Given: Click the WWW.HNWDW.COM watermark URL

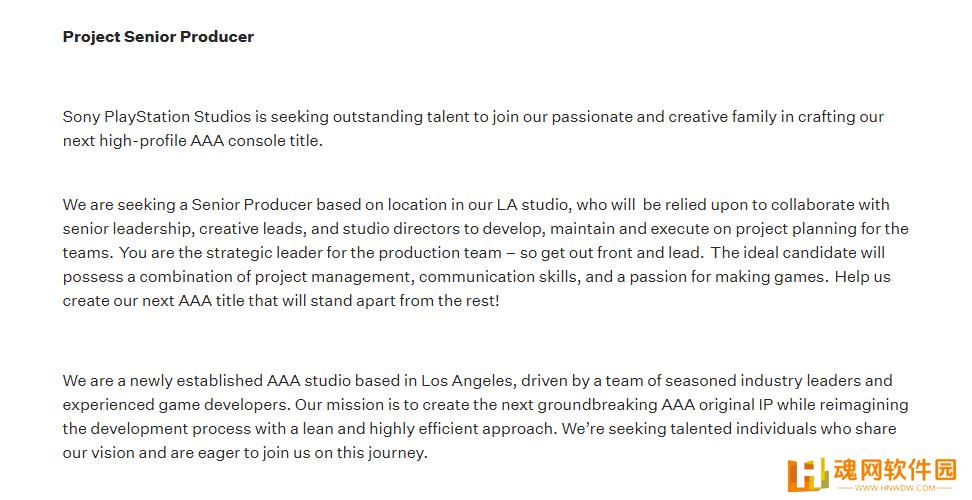Looking at the screenshot, I should click(x=895, y=488).
